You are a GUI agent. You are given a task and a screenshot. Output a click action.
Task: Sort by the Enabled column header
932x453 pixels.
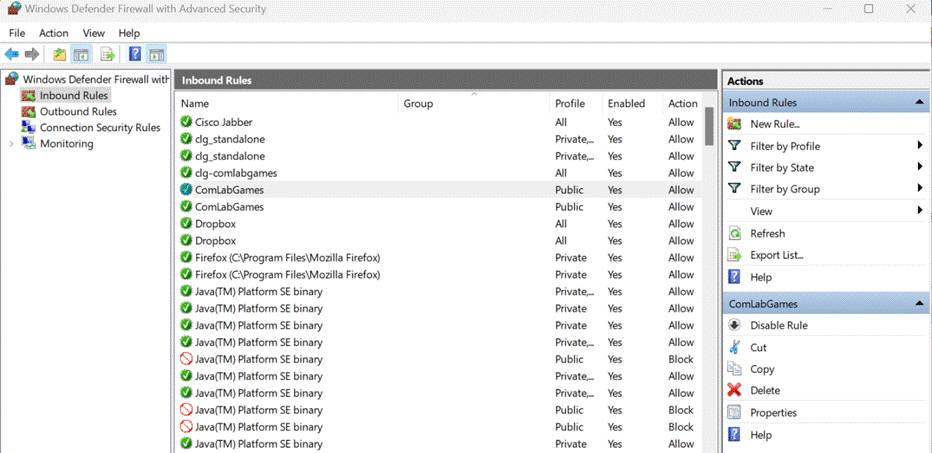632,103
